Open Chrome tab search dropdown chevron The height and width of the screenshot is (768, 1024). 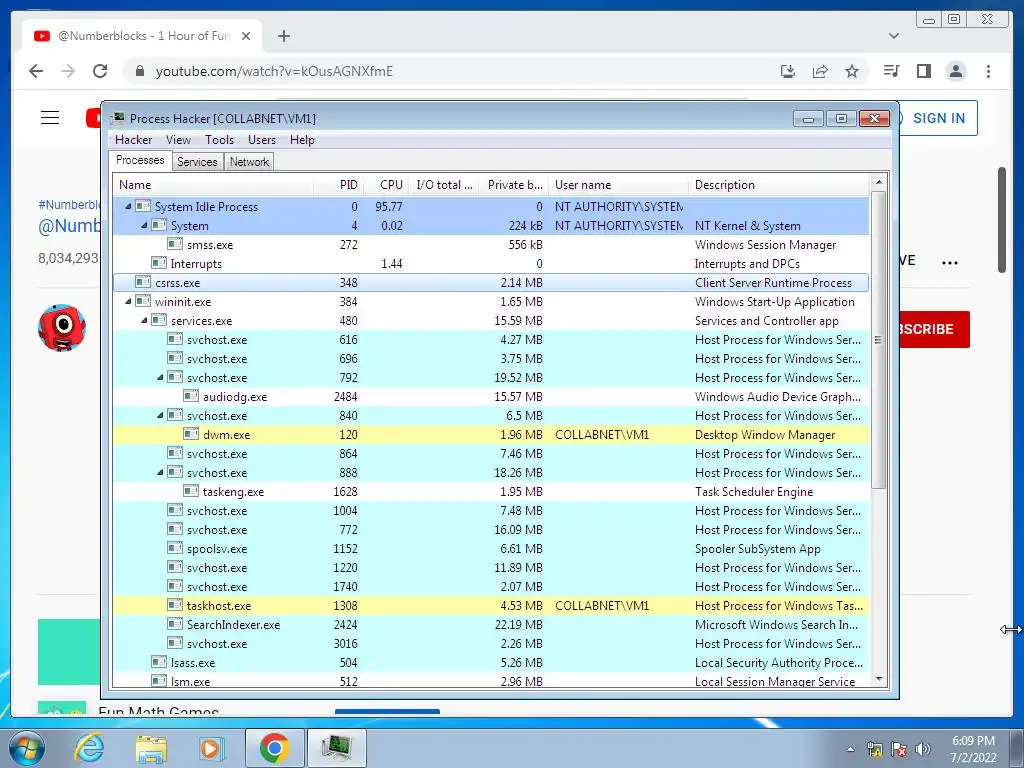tap(893, 36)
